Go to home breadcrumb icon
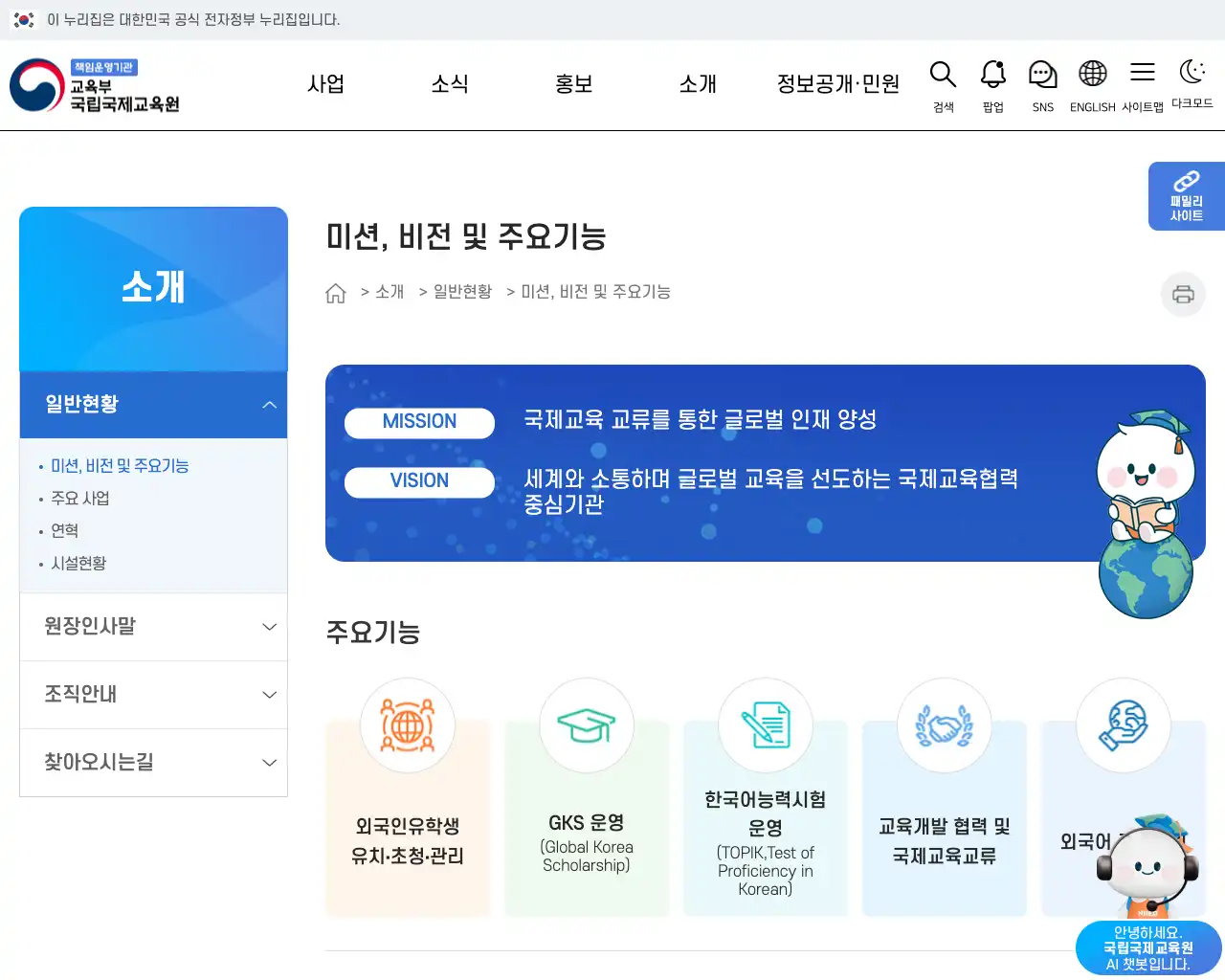1225x980 pixels. click(335, 293)
